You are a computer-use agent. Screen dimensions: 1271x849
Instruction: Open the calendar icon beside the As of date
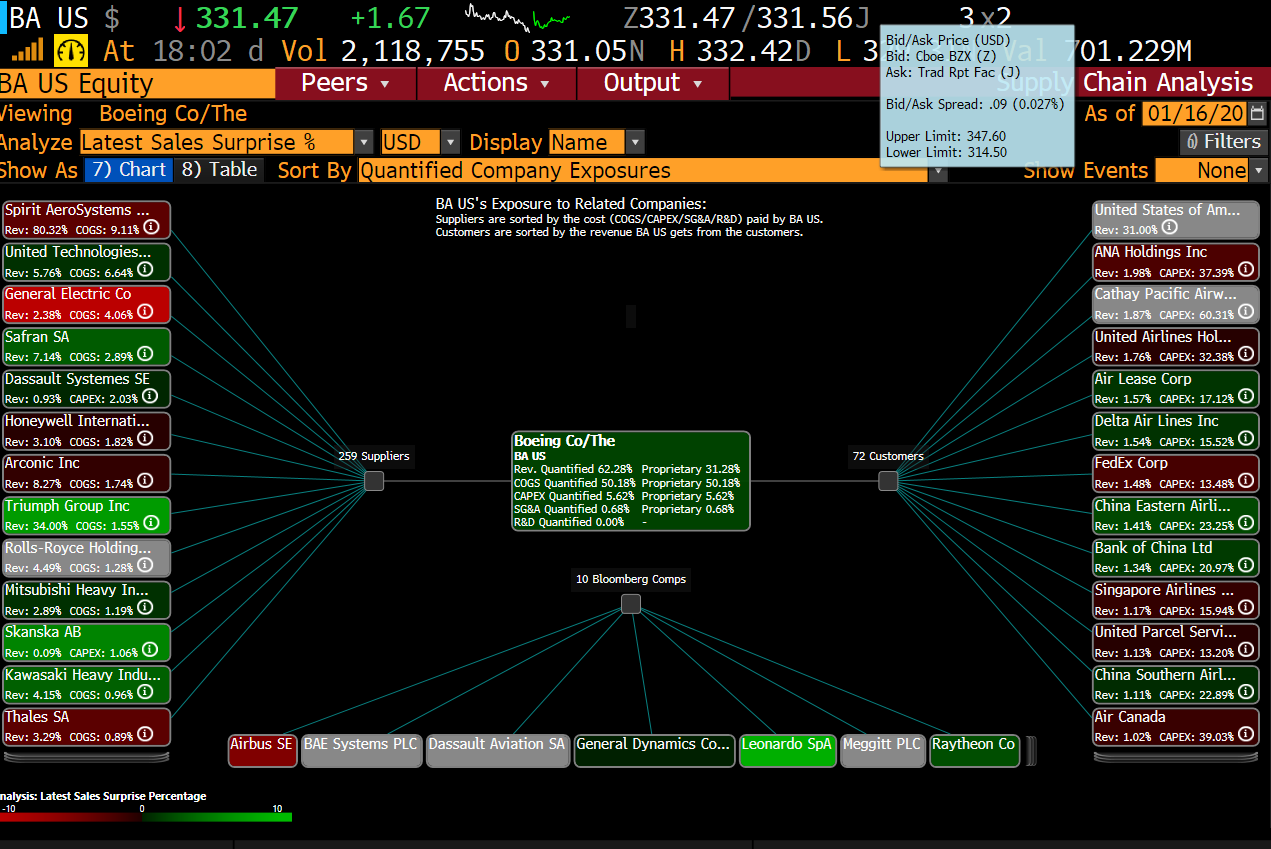coord(1257,114)
